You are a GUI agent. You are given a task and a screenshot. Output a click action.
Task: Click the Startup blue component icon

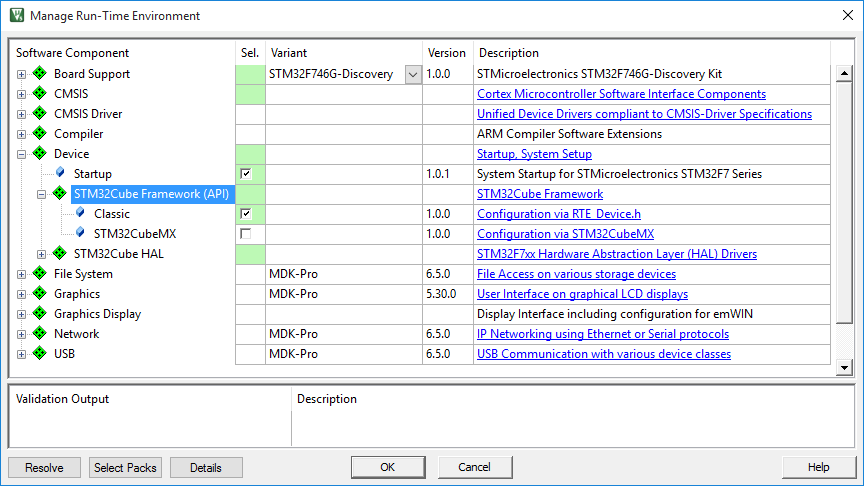pos(60,173)
